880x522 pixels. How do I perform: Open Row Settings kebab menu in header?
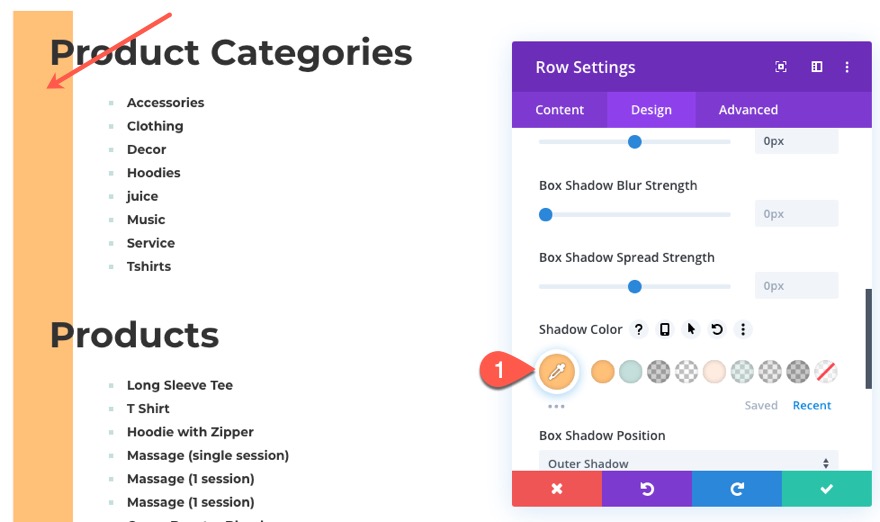coord(847,67)
